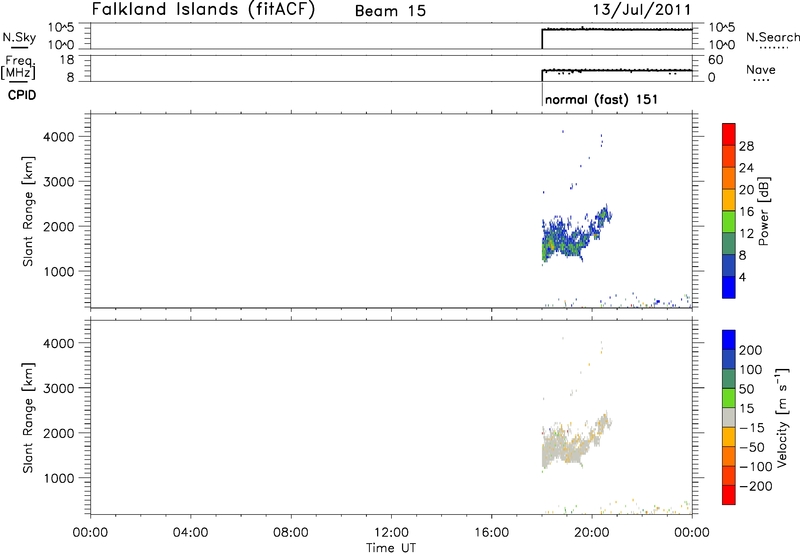Click the "28" tick on the Power colorbar
800x554 pixels.
(x=746, y=146)
